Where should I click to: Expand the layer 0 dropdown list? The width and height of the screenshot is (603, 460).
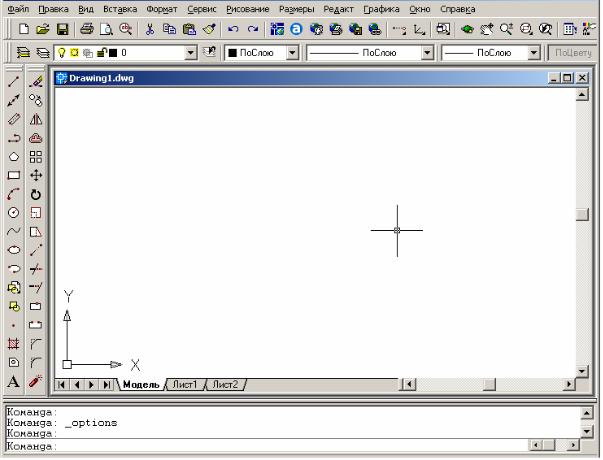click(x=191, y=53)
